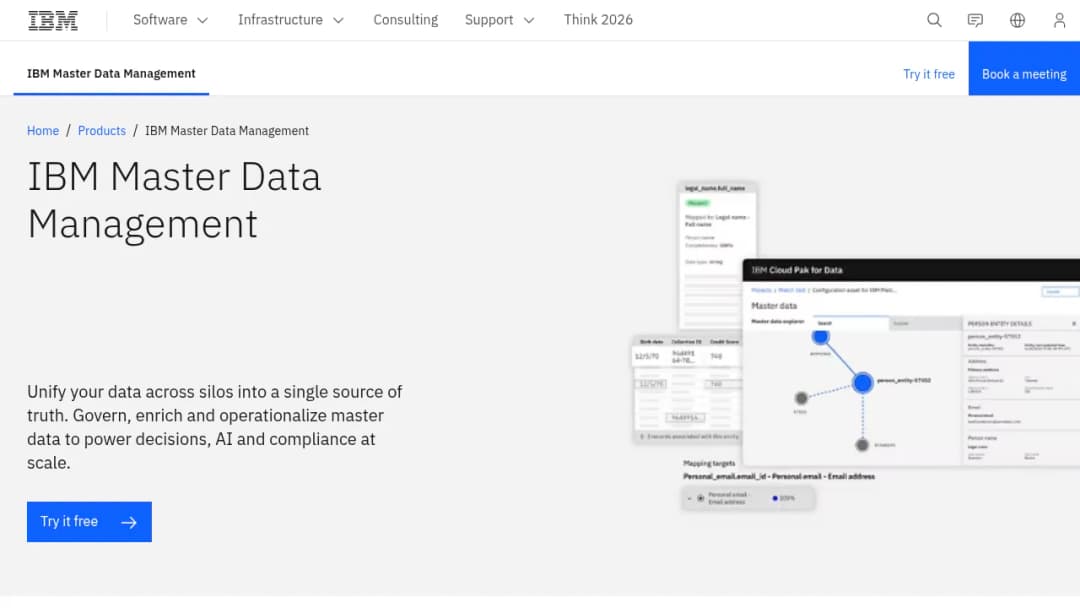Click the IBM Master Data Management heading
Image resolution: width=1080 pixels, height=608 pixels.
[174, 200]
